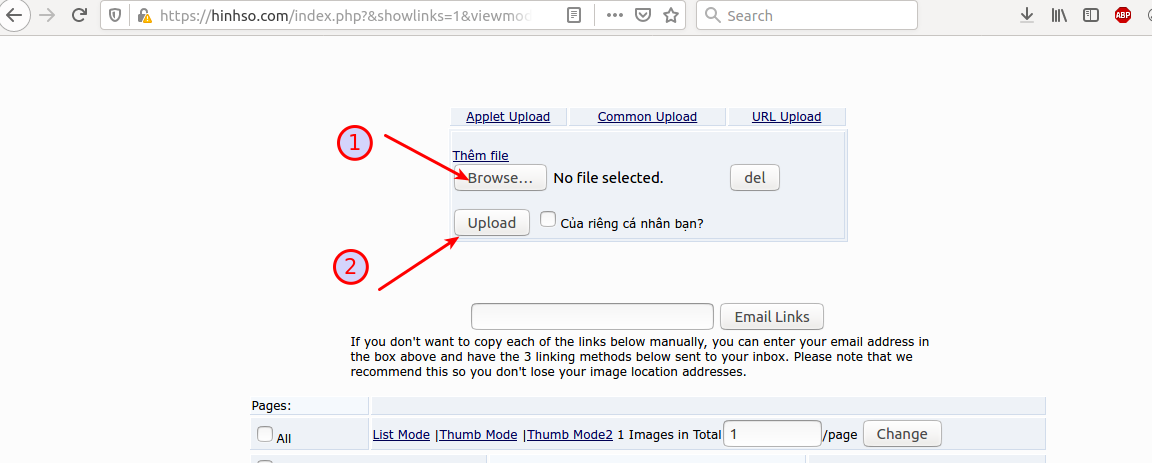Click the Thêm file link

point(480,156)
